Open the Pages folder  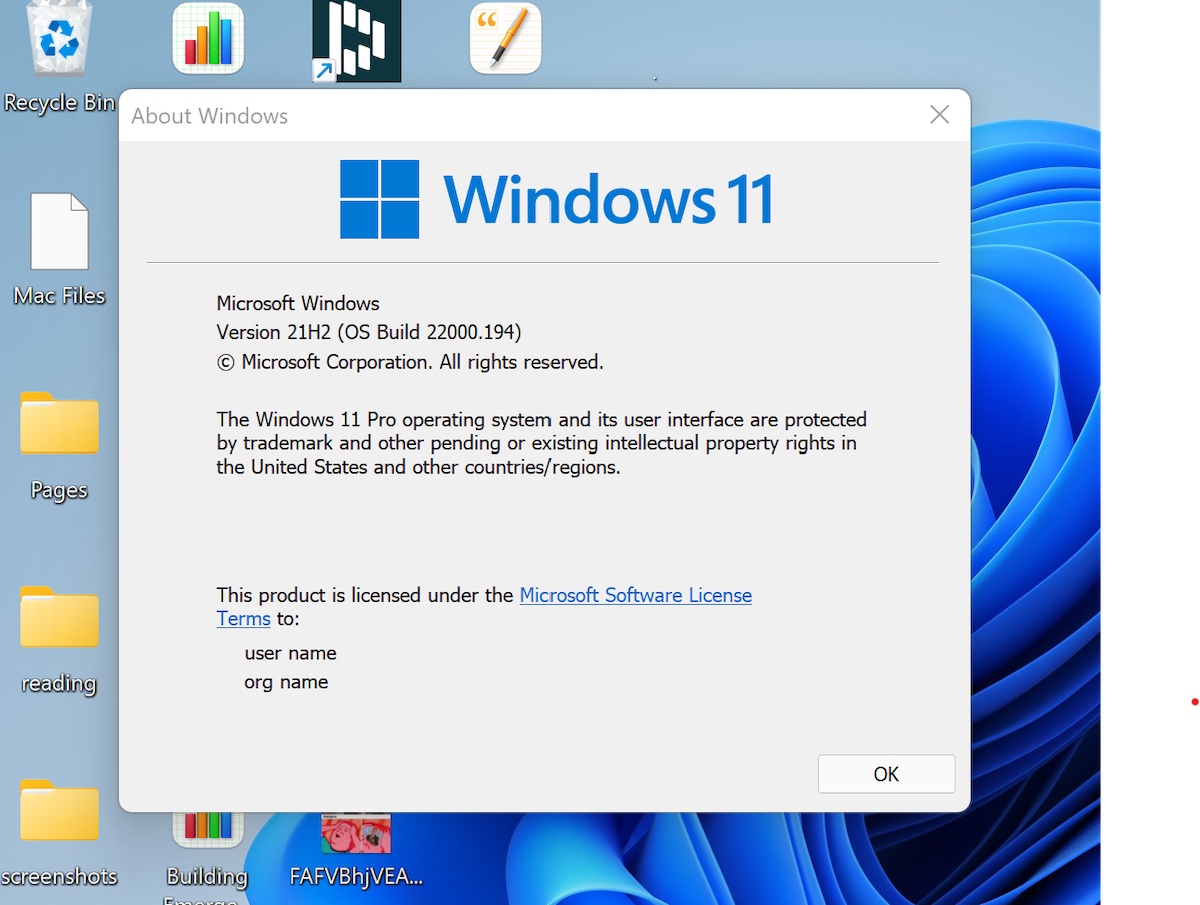click(x=58, y=424)
